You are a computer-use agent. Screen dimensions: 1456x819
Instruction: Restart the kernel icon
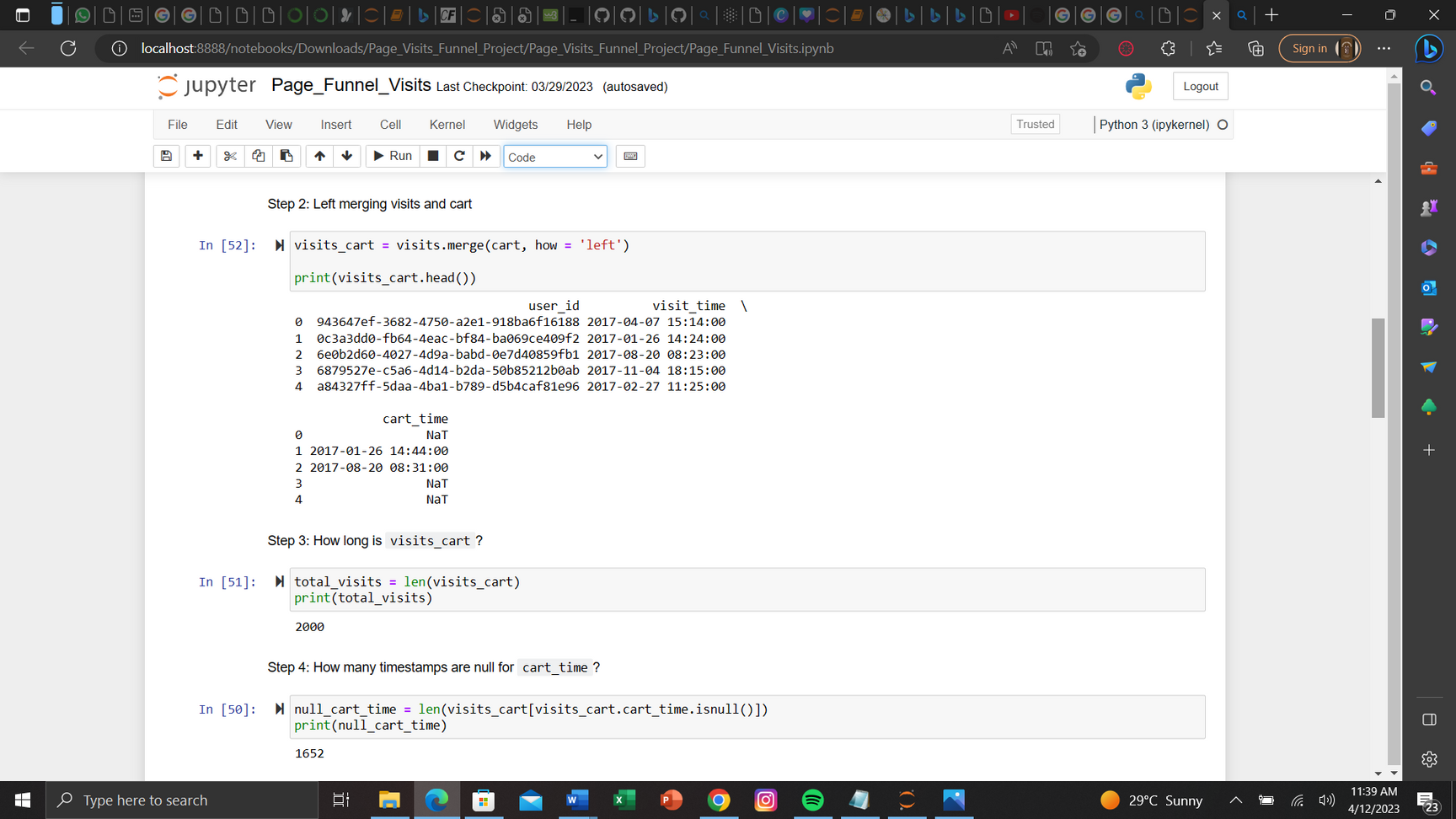pos(459,156)
